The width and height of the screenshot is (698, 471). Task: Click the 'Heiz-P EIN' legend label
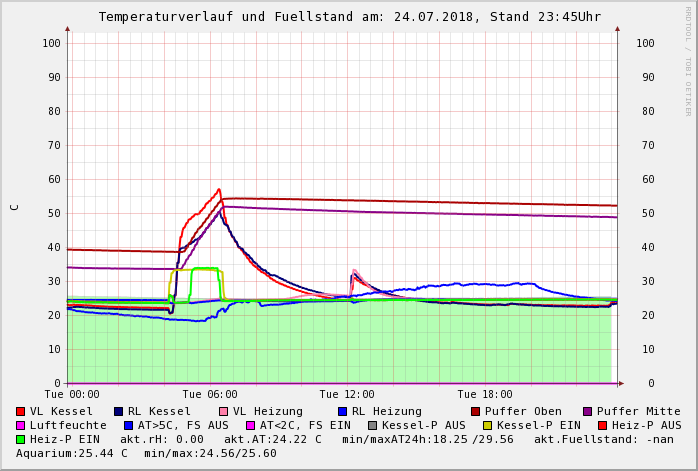[x=65, y=439]
